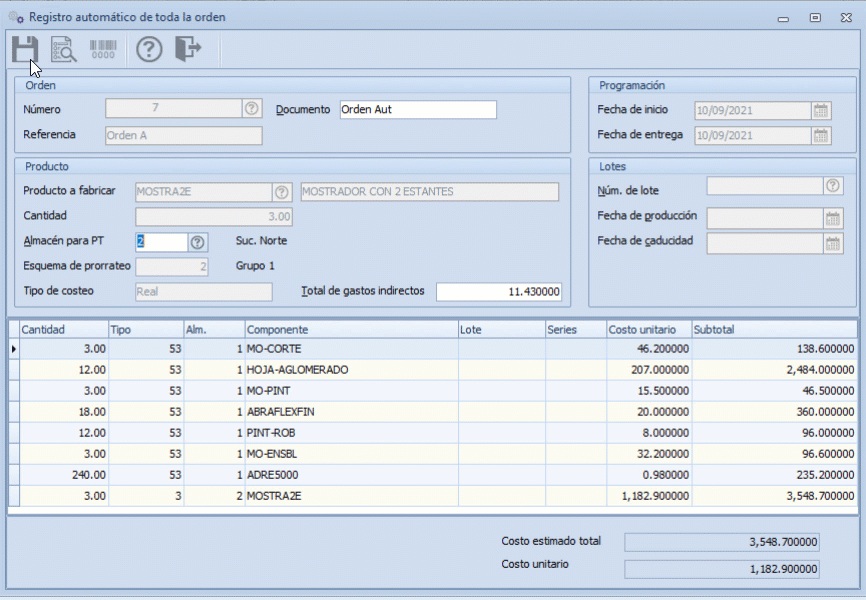Click the Almacén para PT input field
This screenshot has width=866, height=600.
click(162, 242)
